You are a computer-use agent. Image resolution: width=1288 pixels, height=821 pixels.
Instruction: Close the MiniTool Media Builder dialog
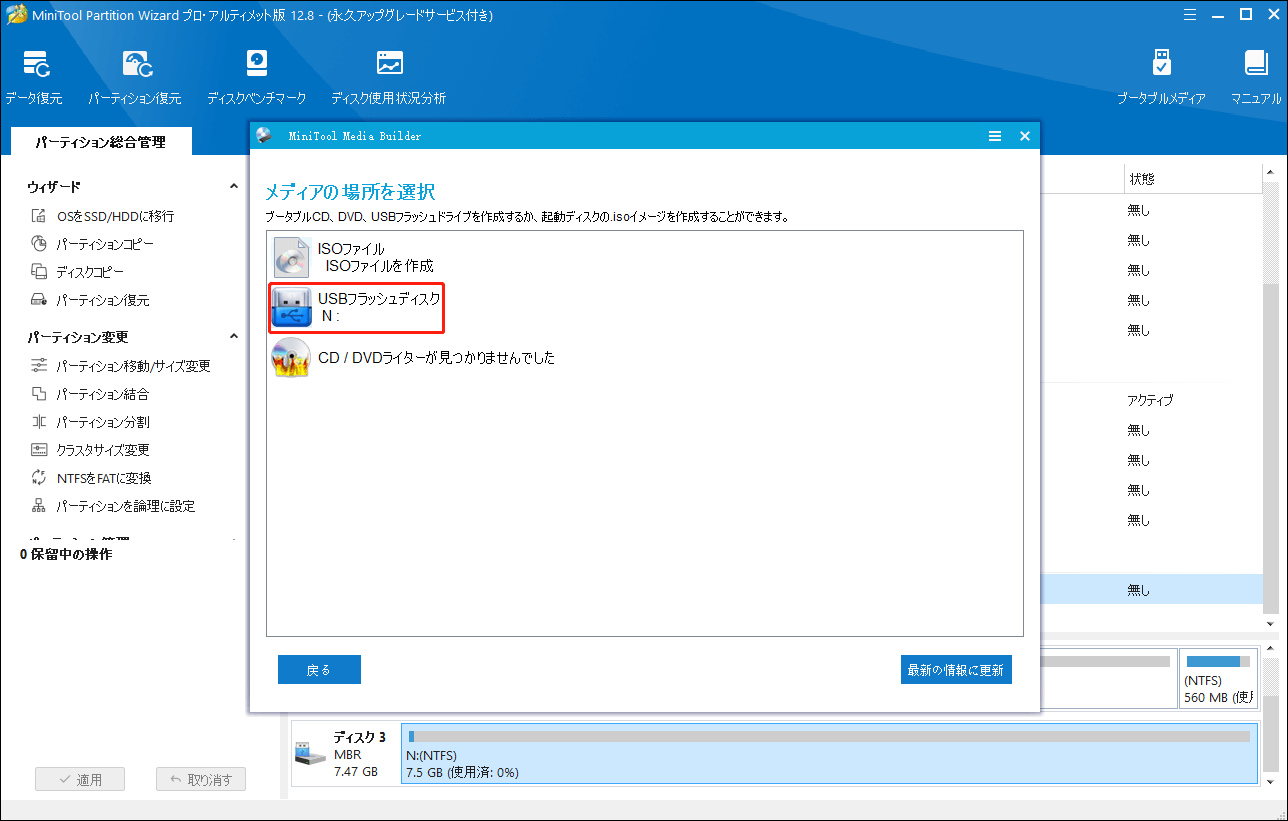tap(1024, 136)
